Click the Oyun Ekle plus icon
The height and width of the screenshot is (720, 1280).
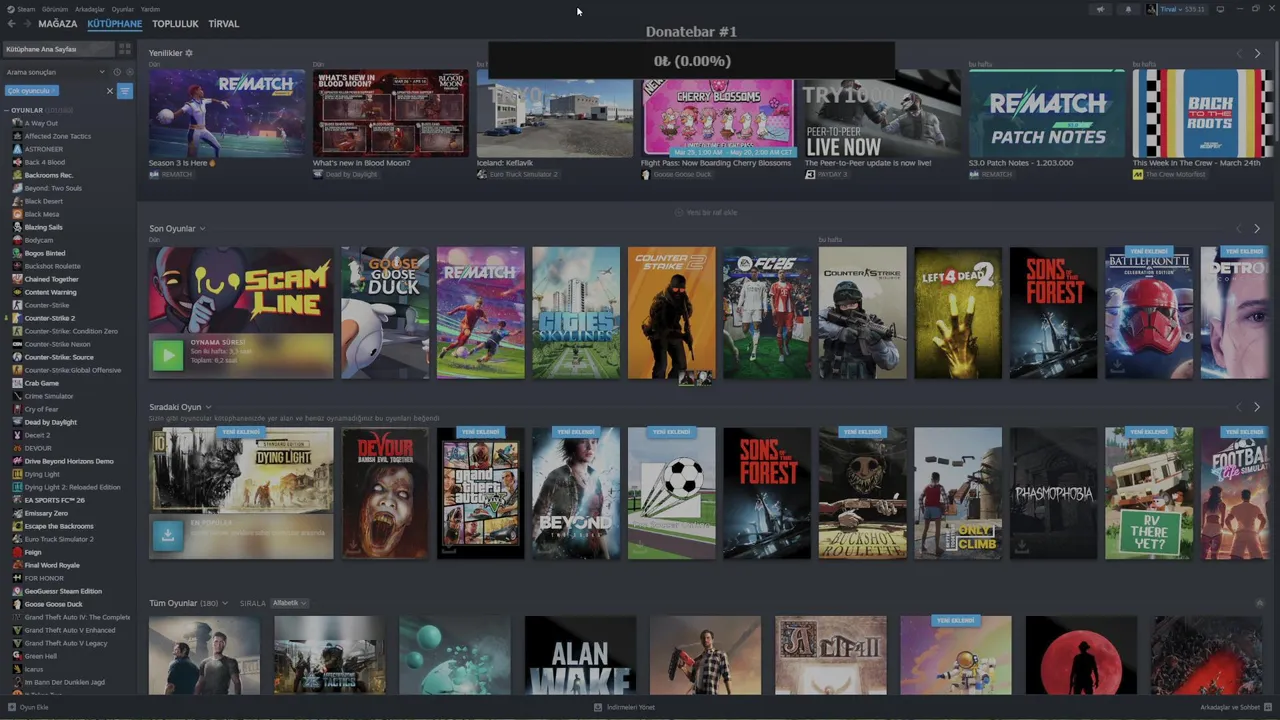(13, 707)
